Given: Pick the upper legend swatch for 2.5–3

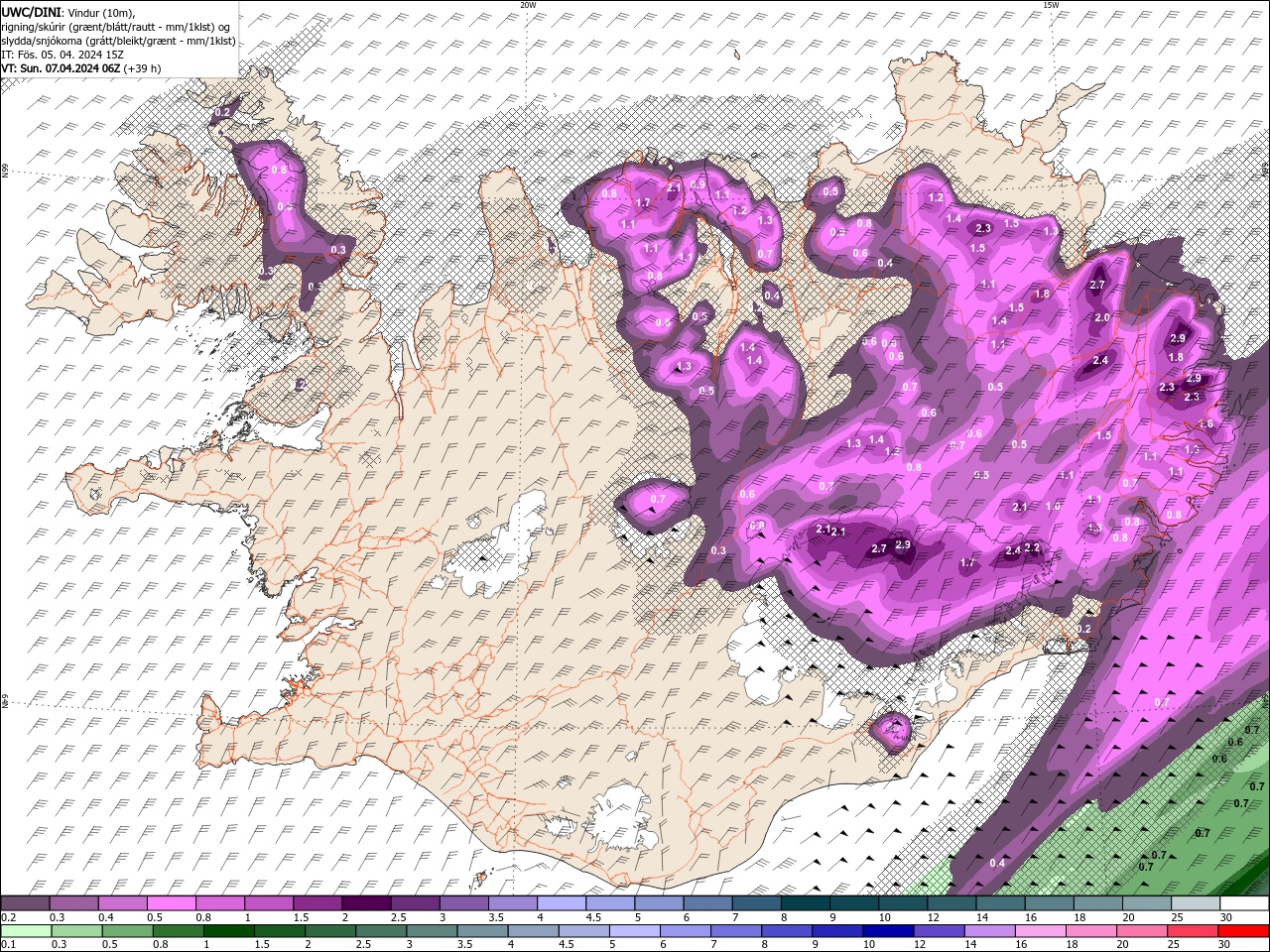Looking at the screenshot, I should (x=415, y=903).
